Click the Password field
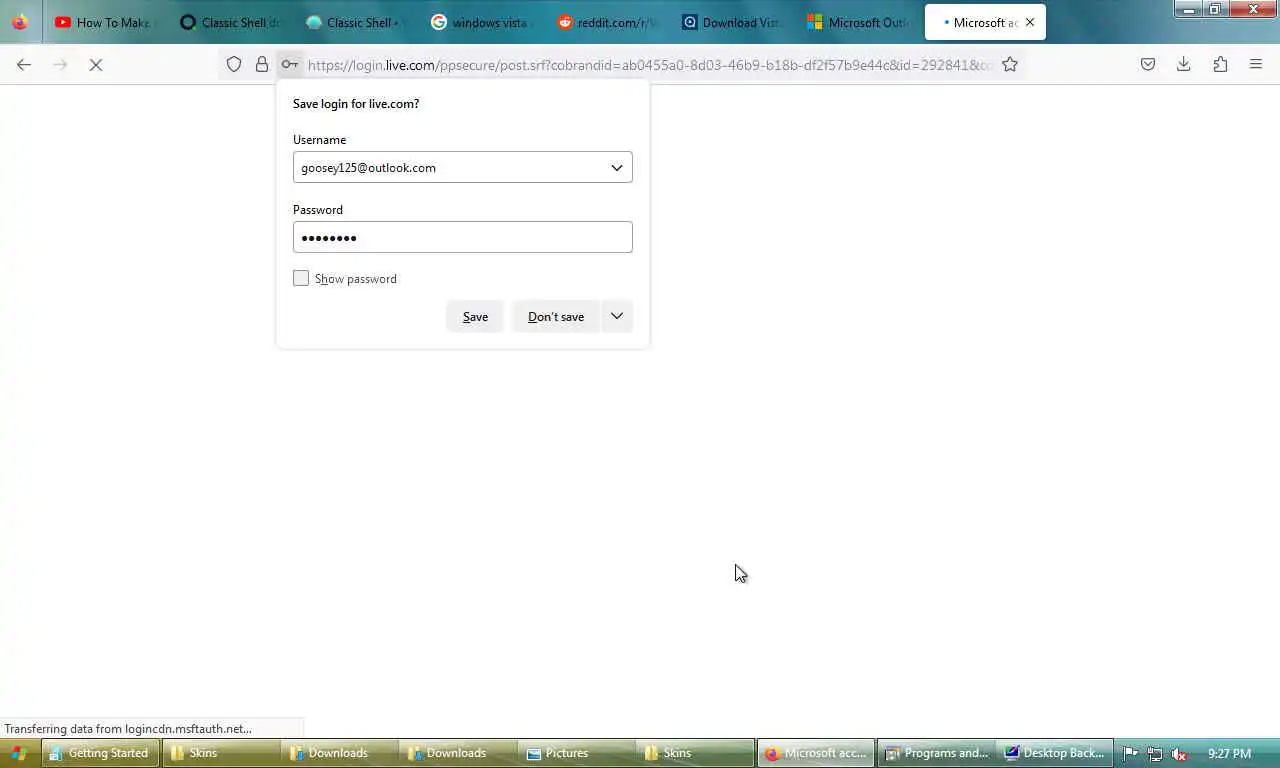 462,237
